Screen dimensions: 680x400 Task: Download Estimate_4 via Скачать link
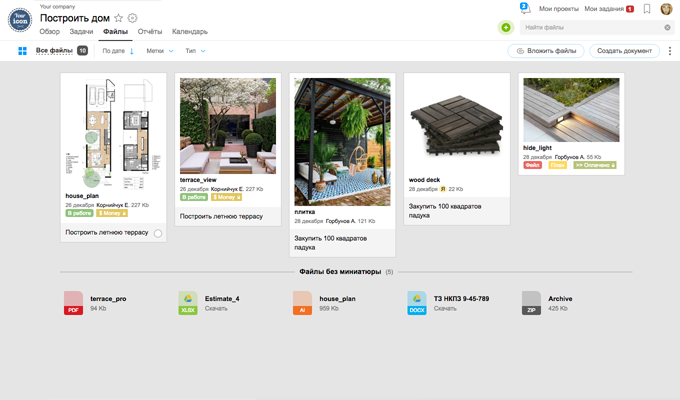[216, 308]
